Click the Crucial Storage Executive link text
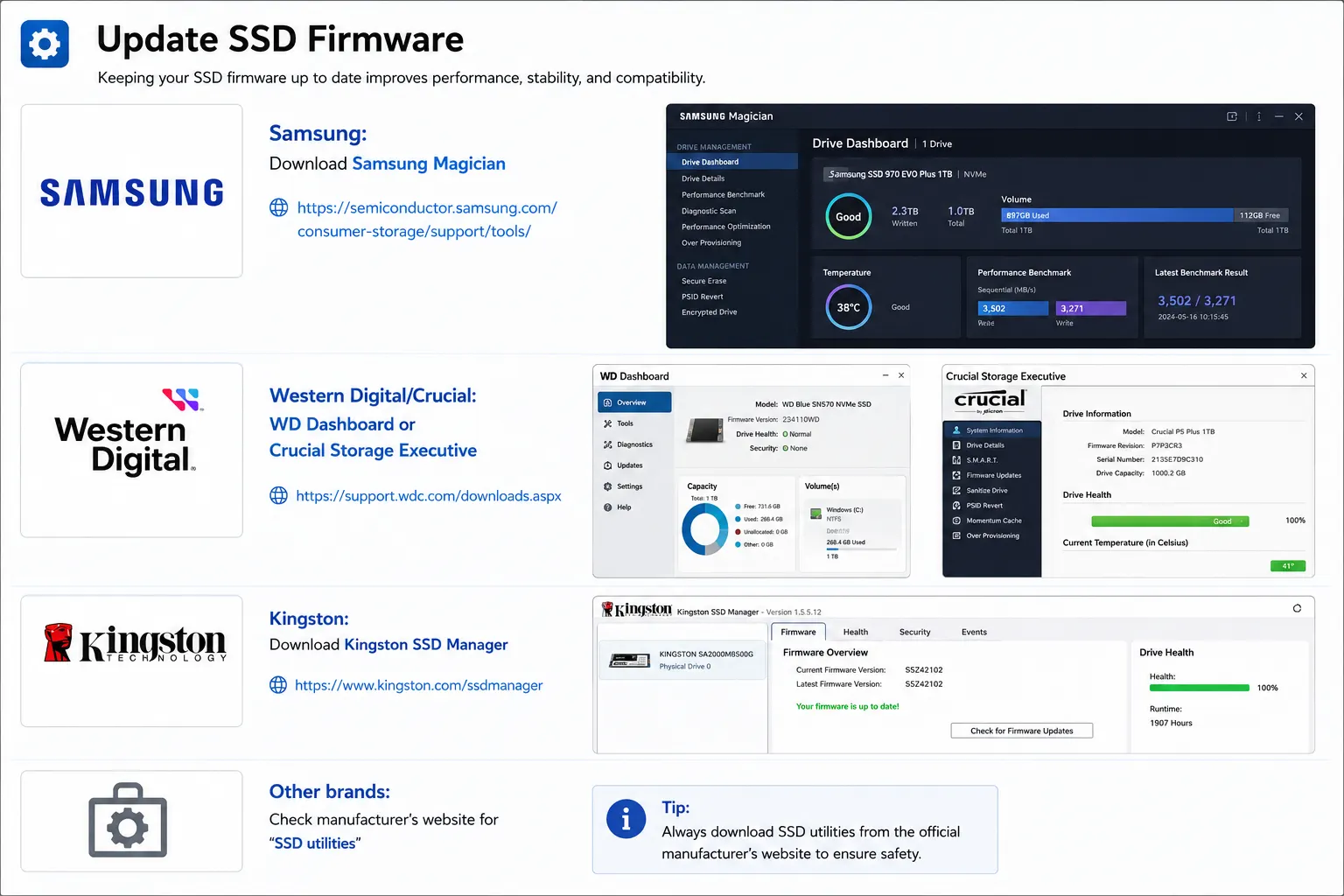This screenshot has height=896, width=1344. click(x=373, y=451)
